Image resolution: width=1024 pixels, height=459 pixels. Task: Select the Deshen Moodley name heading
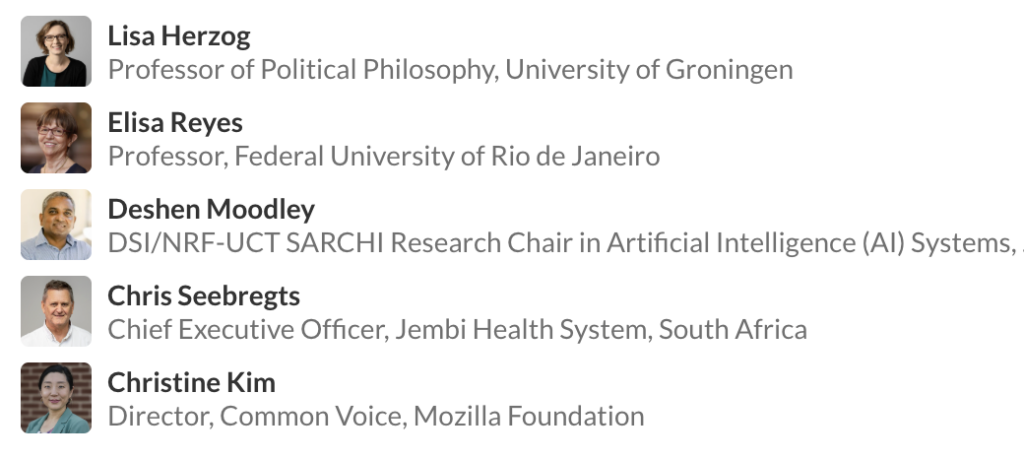[211, 210]
